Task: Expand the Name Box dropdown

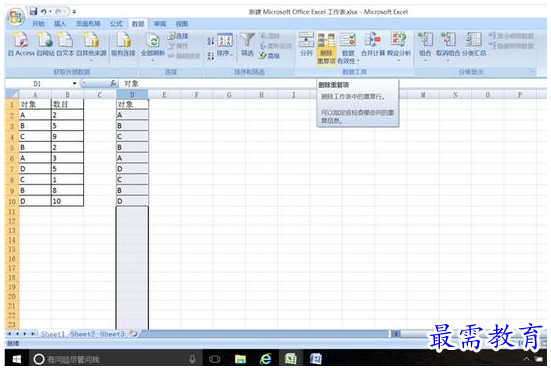Action: [74, 84]
